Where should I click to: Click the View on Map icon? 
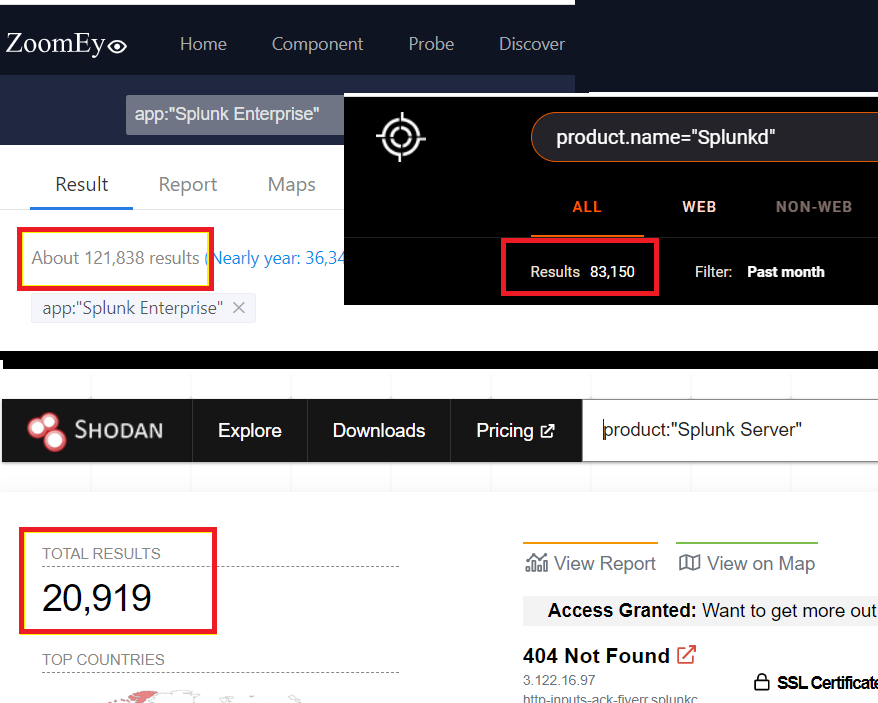click(689, 562)
